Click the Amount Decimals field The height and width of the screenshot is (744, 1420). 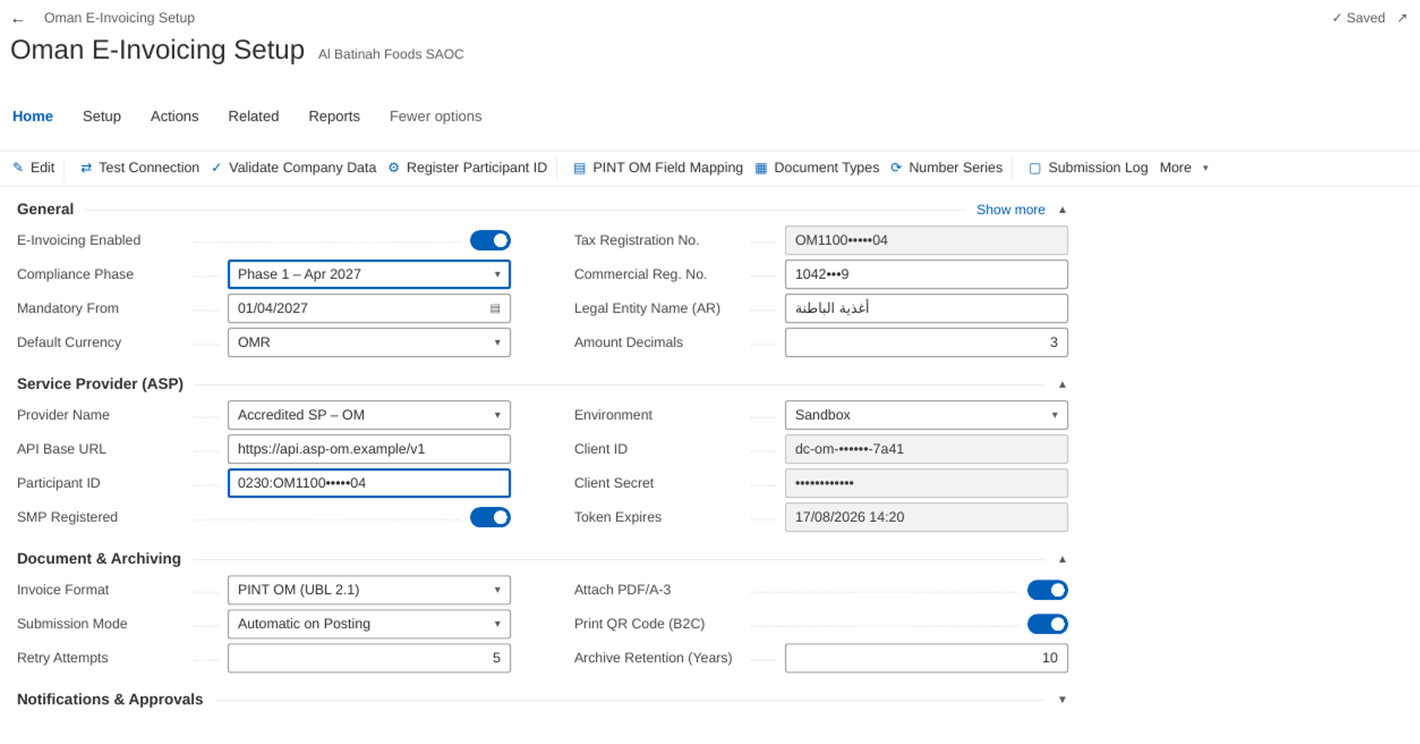926,342
